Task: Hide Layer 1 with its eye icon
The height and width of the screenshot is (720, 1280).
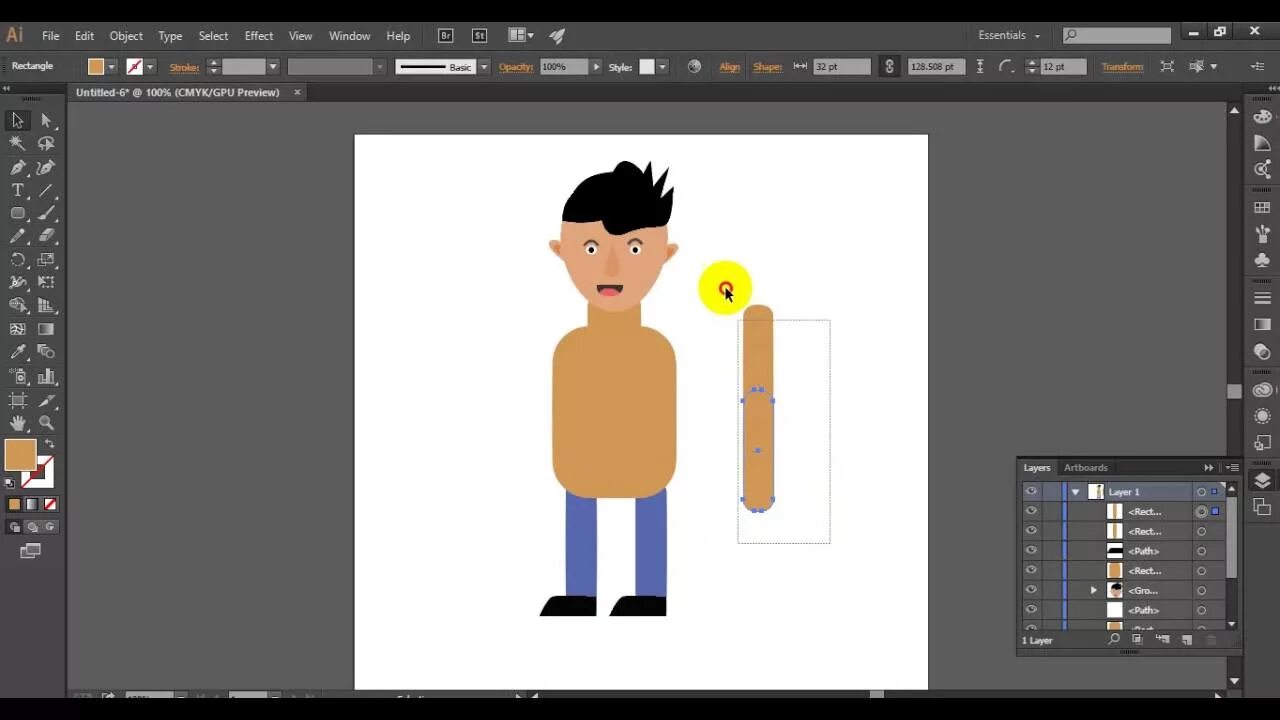Action: coord(1031,491)
